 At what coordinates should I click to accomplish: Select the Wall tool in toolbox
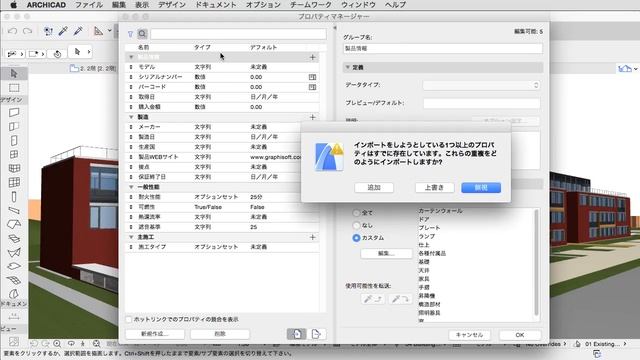click(14, 112)
